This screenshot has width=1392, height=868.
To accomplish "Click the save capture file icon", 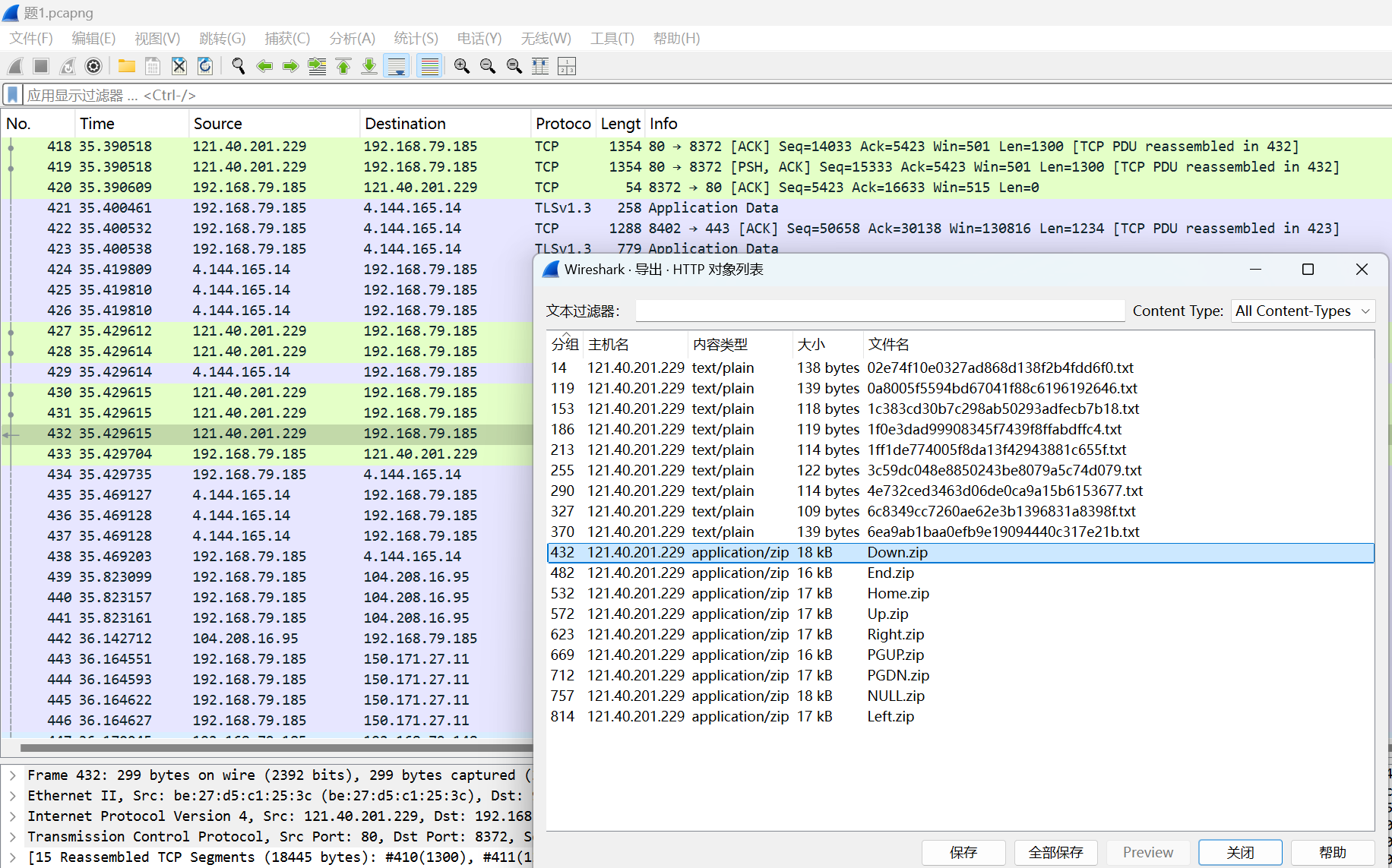I will click(x=153, y=66).
